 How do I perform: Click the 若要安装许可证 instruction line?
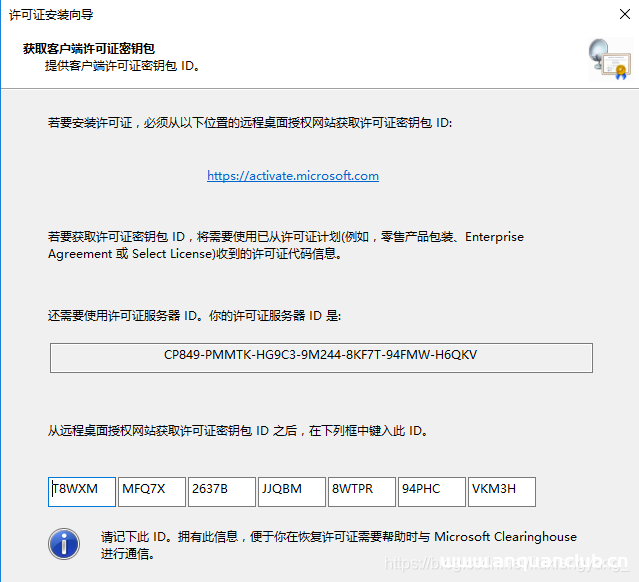click(x=250, y=122)
